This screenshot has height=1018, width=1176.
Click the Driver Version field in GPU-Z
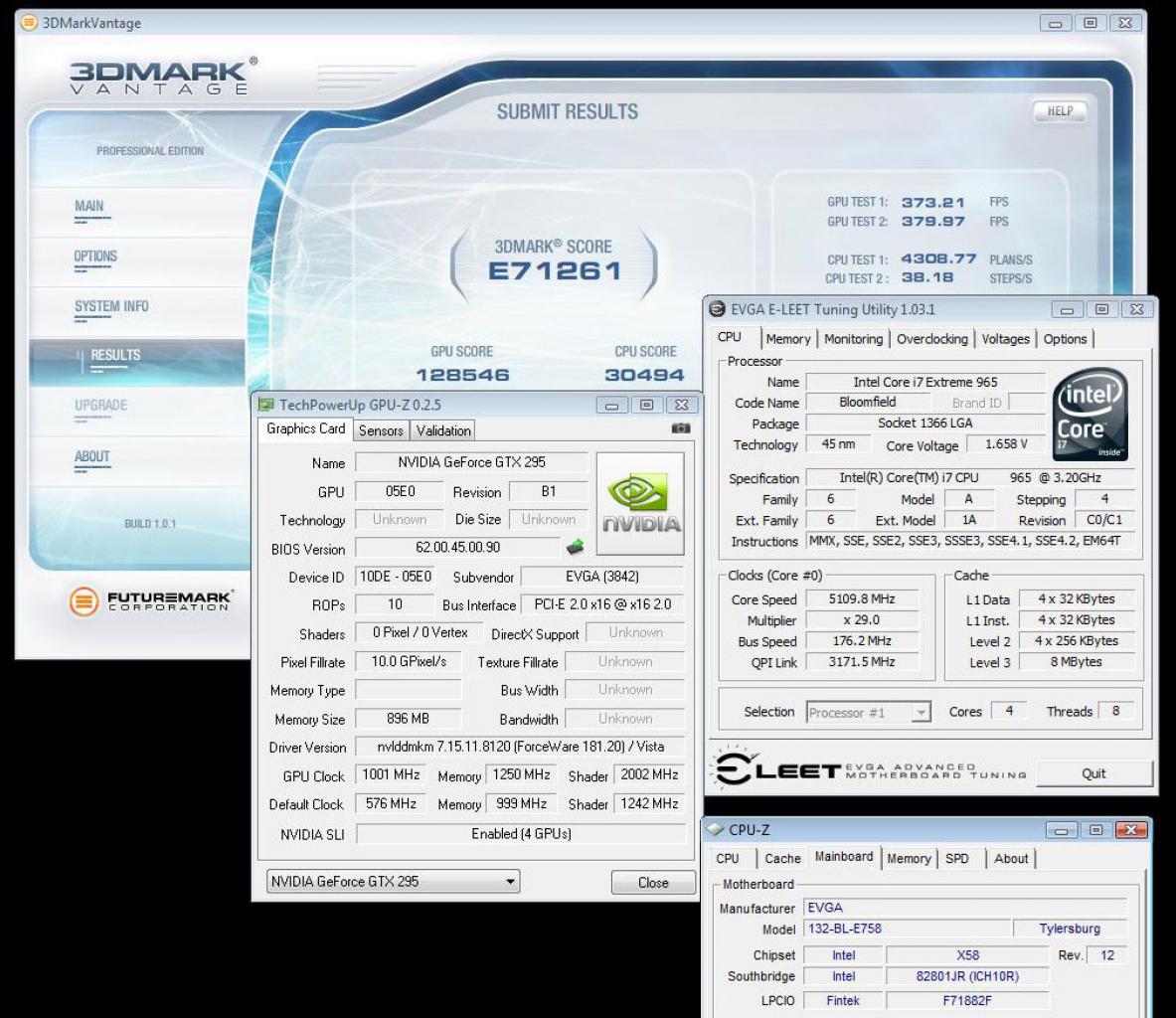pos(521,748)
